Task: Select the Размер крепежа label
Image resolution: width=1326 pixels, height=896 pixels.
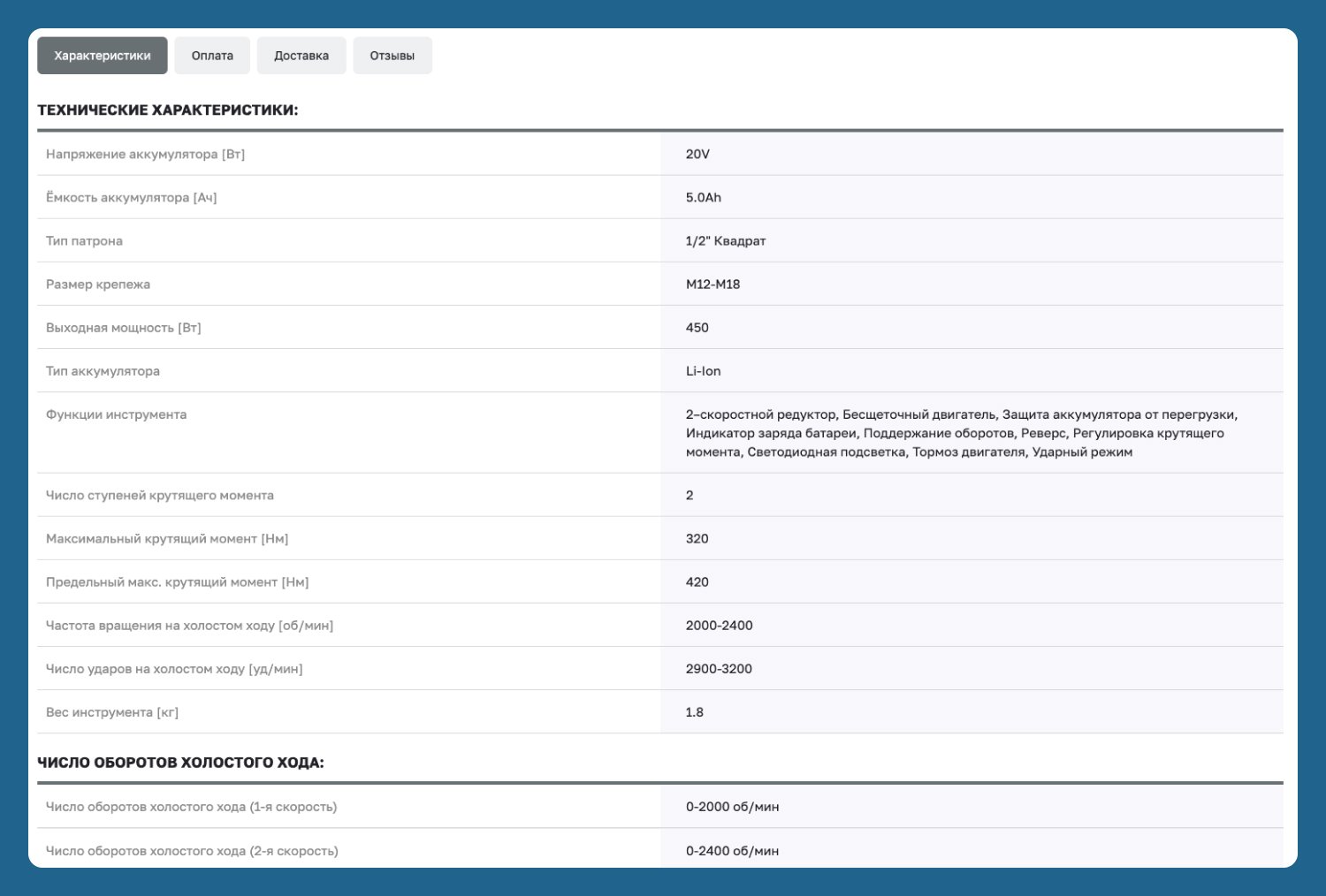Action: [x=98, y=284]
